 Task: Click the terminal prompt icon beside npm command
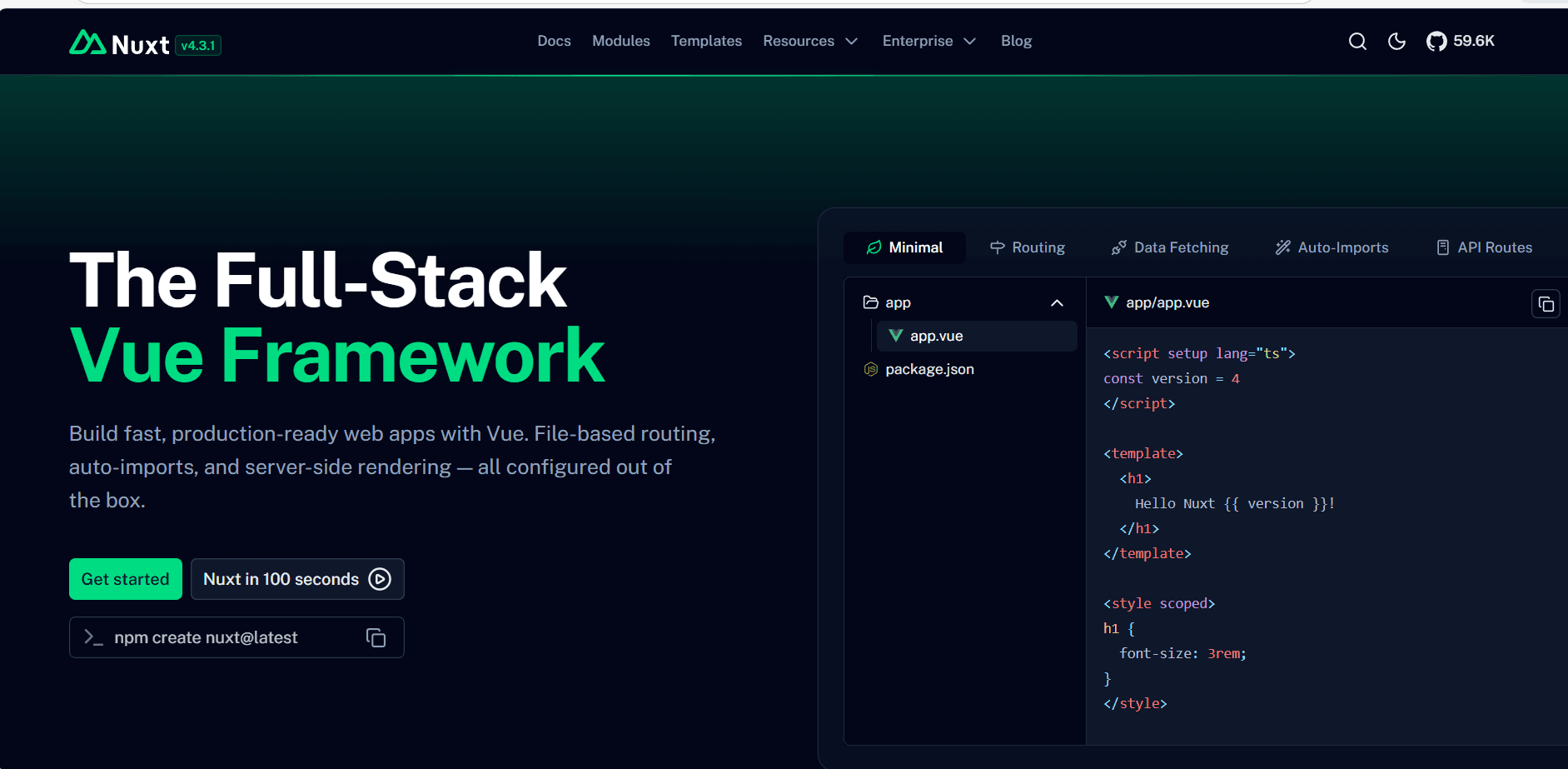93,637
